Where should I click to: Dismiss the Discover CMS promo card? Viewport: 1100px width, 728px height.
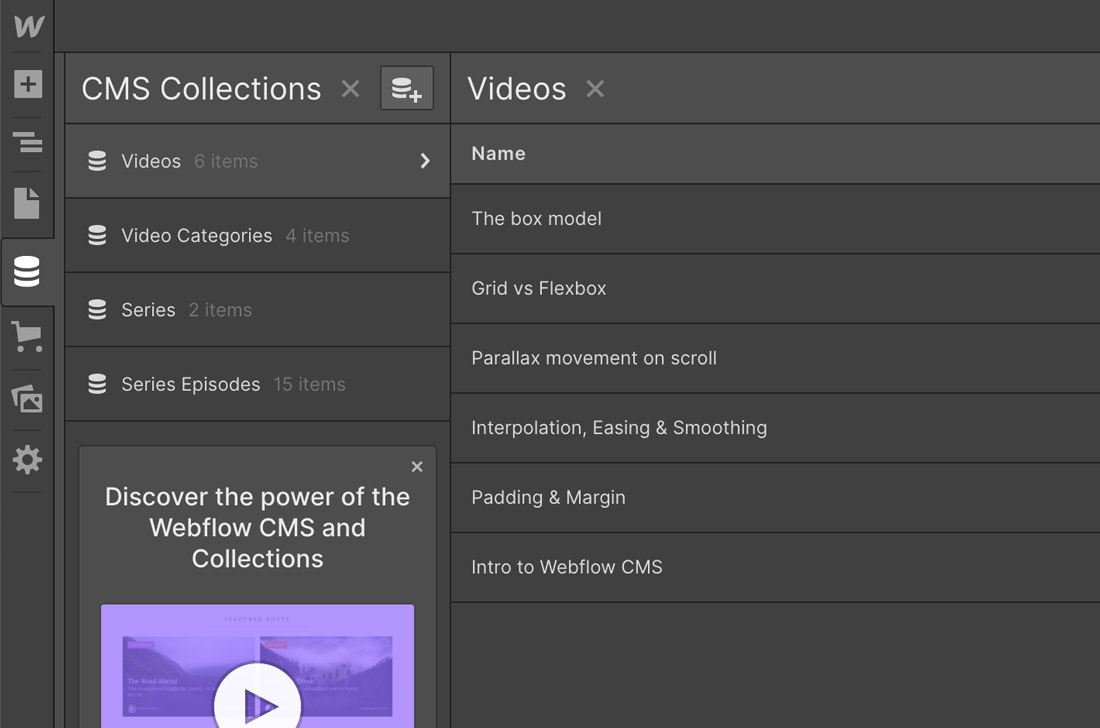coord(417,467)
